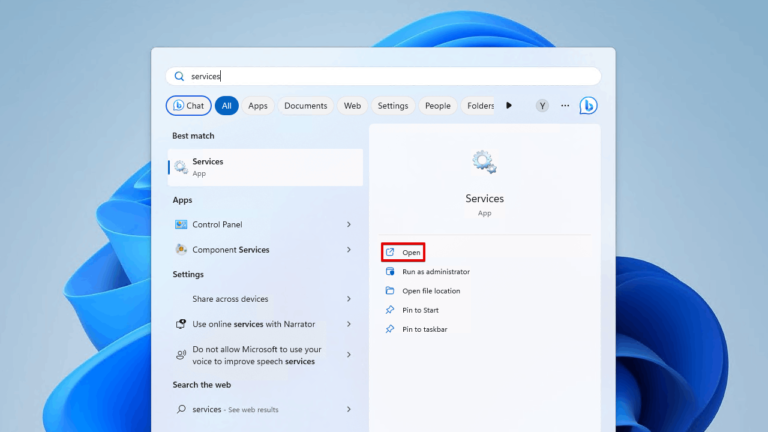
Task: Switch to the Web filter tab
Action: click(352, 106)
